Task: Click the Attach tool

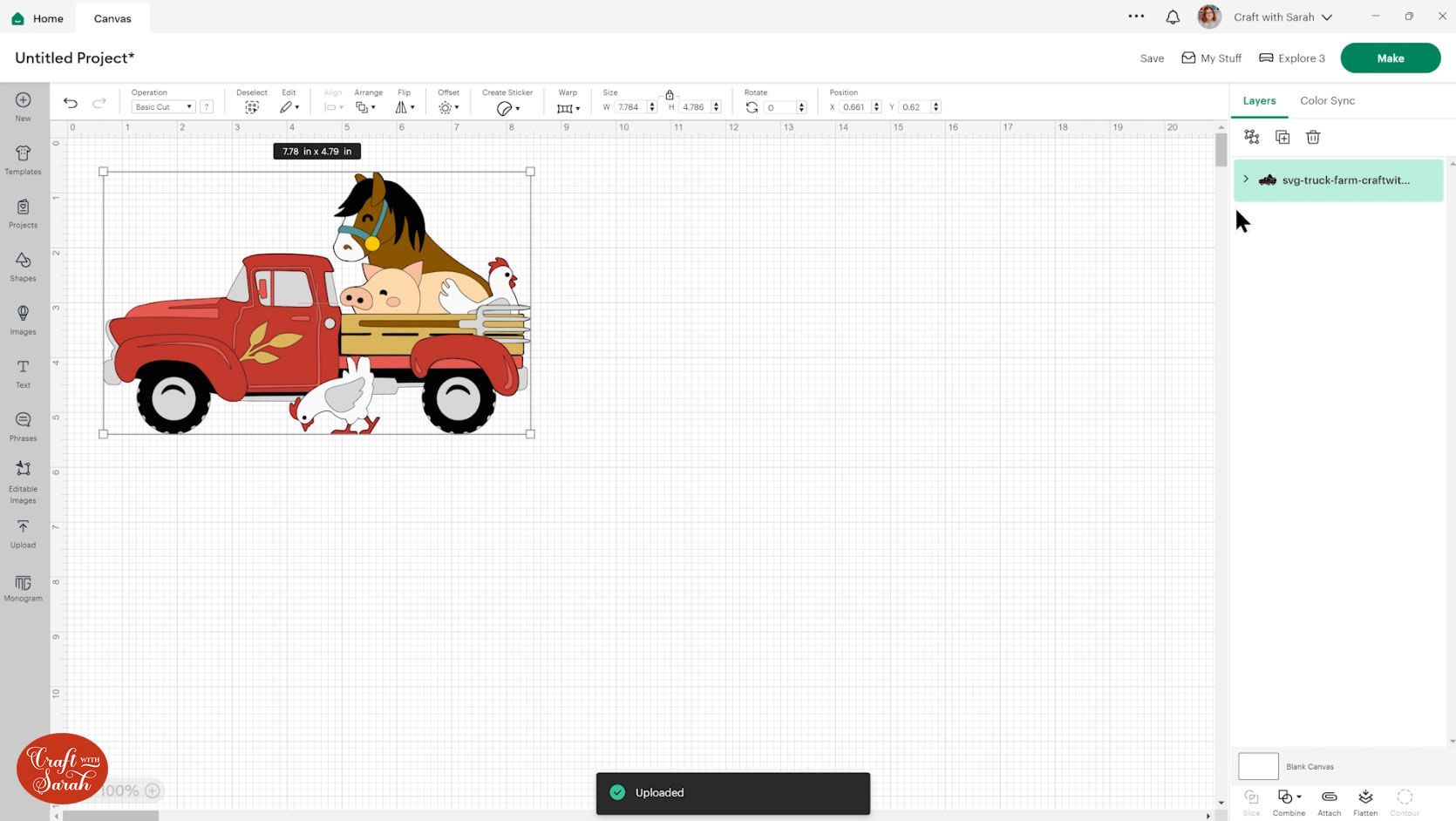Action: coord(1329,803)
